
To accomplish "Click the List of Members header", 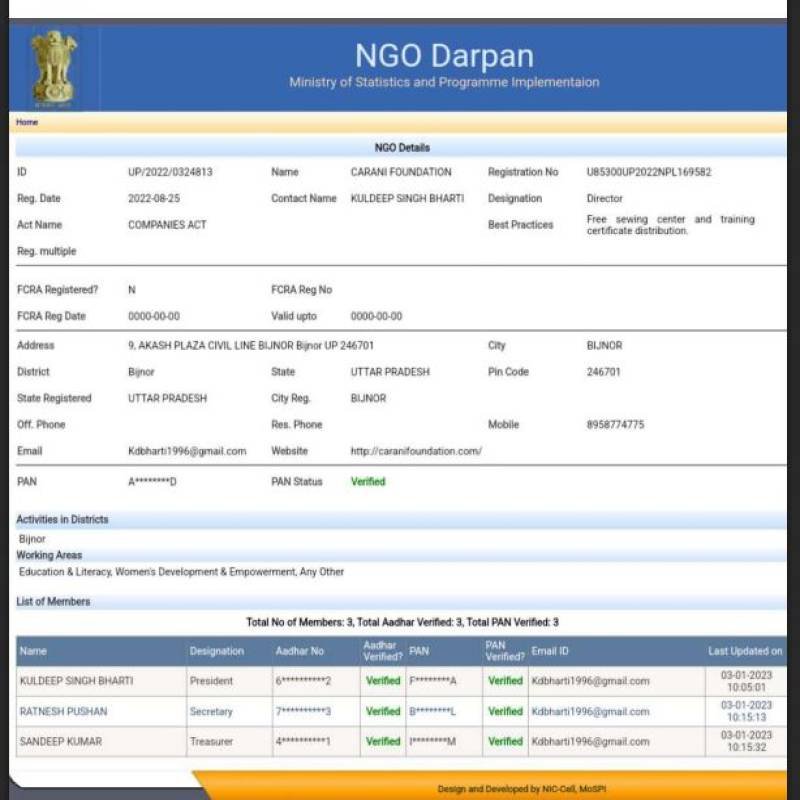I will [x=53, y=602].
